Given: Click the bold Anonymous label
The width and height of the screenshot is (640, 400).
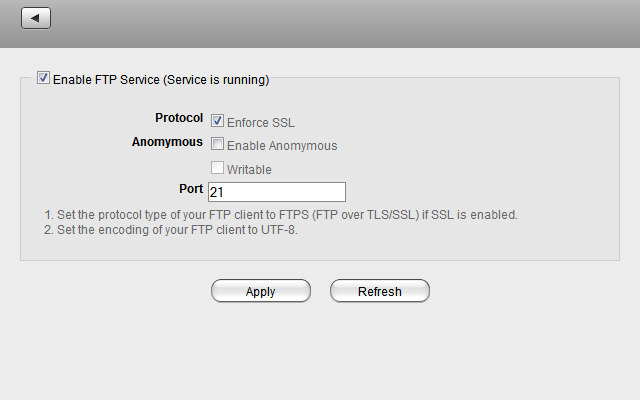Looking at the screenshot, I should tap(167, 142).
